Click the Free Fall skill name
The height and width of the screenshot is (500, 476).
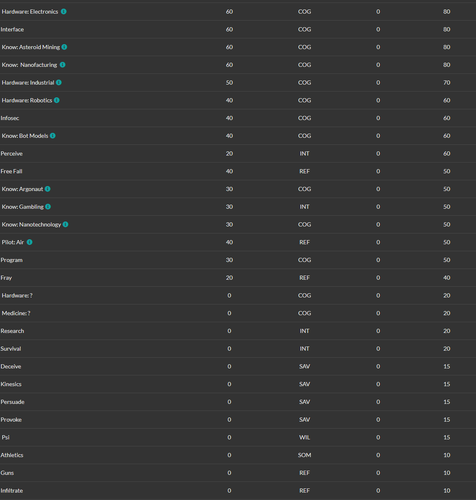click(x=11, y=171)
